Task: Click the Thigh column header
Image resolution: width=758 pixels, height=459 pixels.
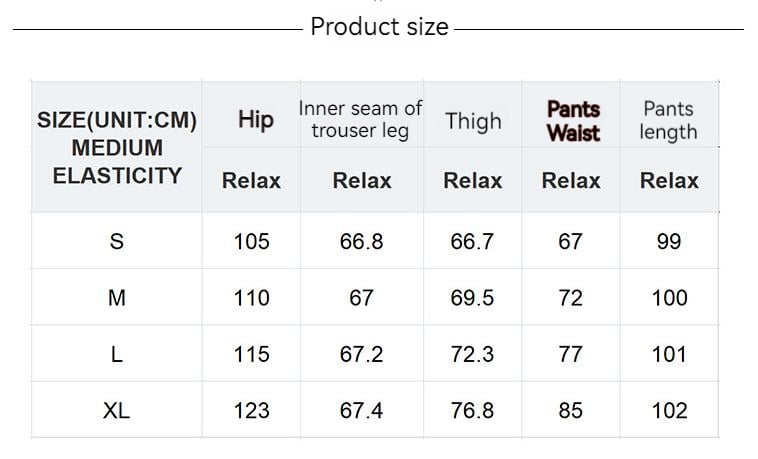Action: (473, 121)
